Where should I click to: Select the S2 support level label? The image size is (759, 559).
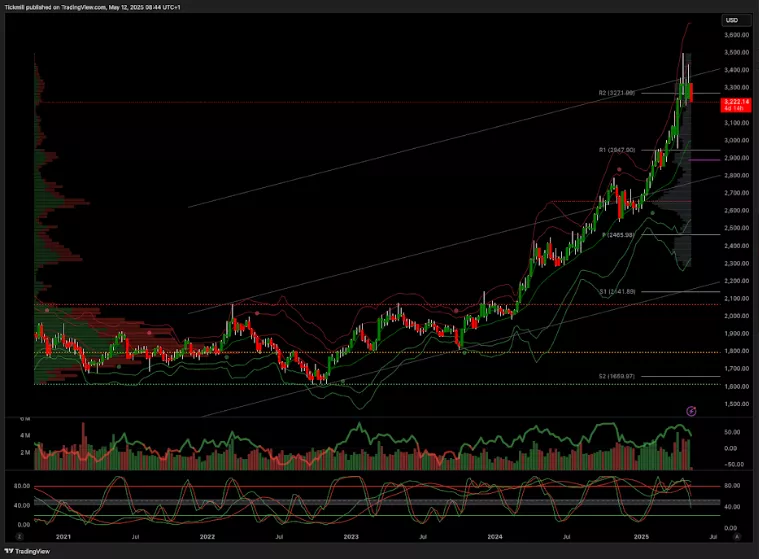click(617, 376)
